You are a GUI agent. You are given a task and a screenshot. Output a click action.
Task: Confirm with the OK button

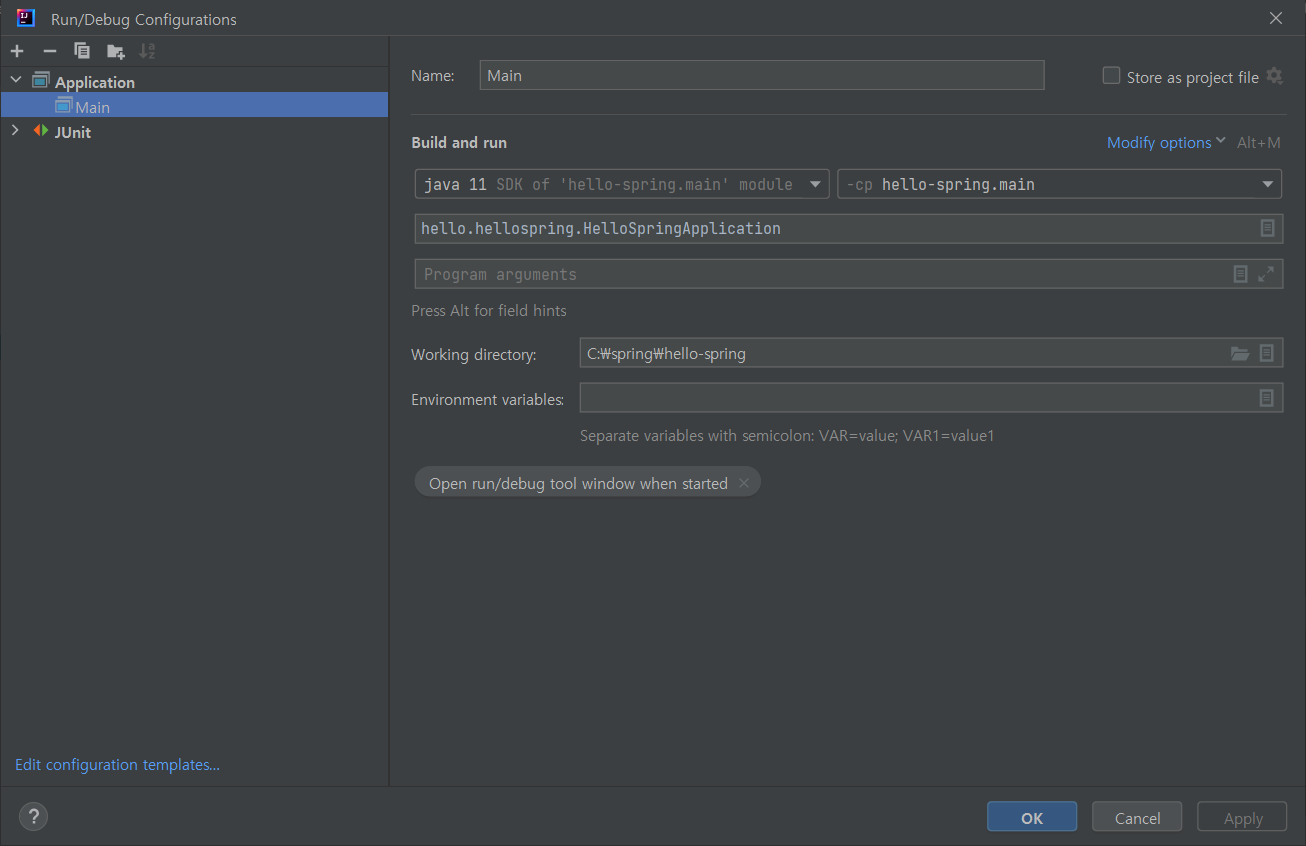[x=1032, y=817]
